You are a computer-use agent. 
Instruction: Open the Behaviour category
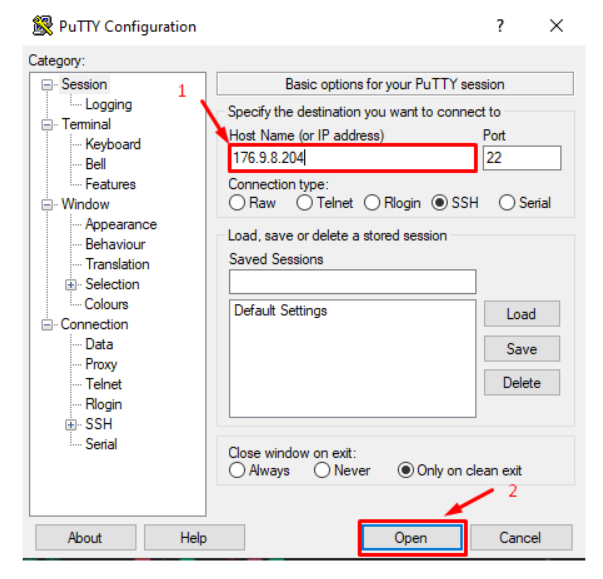(115, 244)
